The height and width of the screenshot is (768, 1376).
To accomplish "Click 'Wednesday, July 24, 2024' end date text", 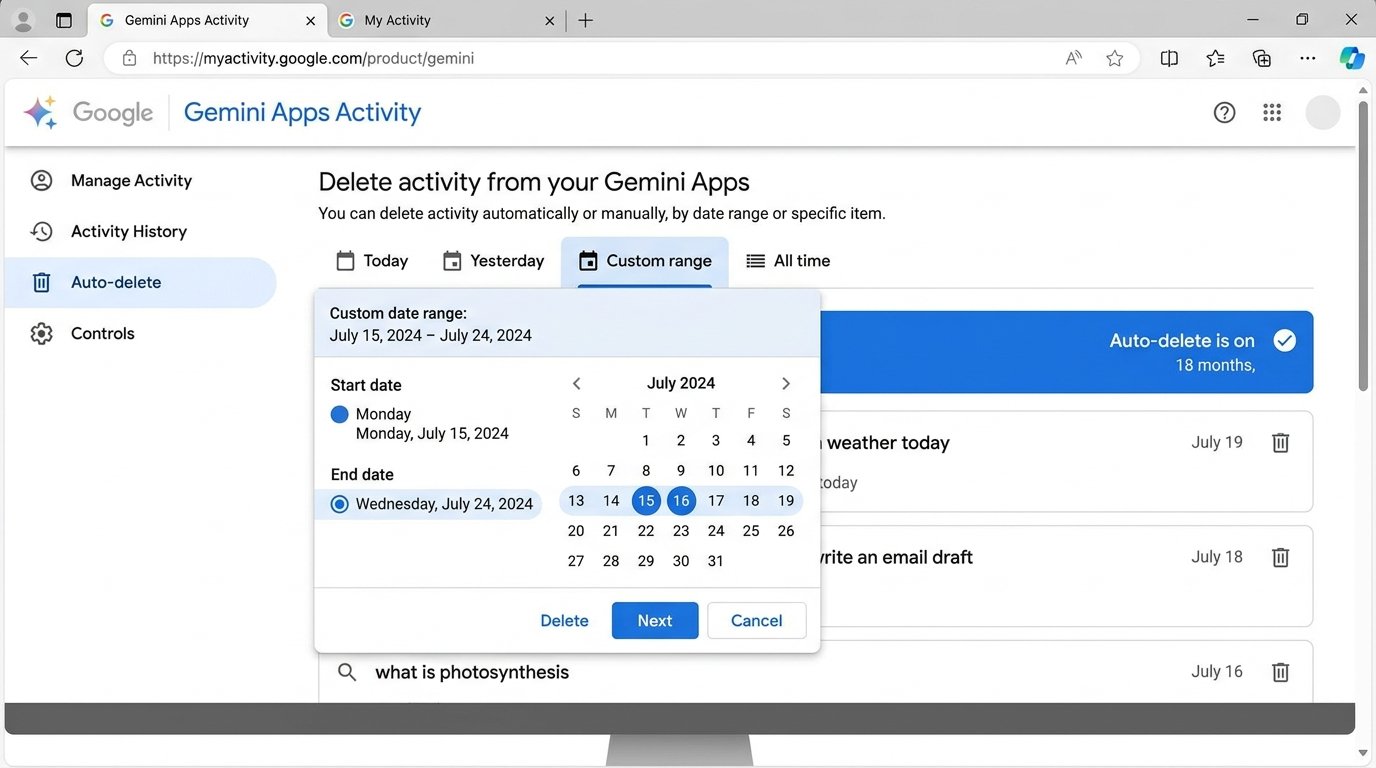I will coord(444,504).
